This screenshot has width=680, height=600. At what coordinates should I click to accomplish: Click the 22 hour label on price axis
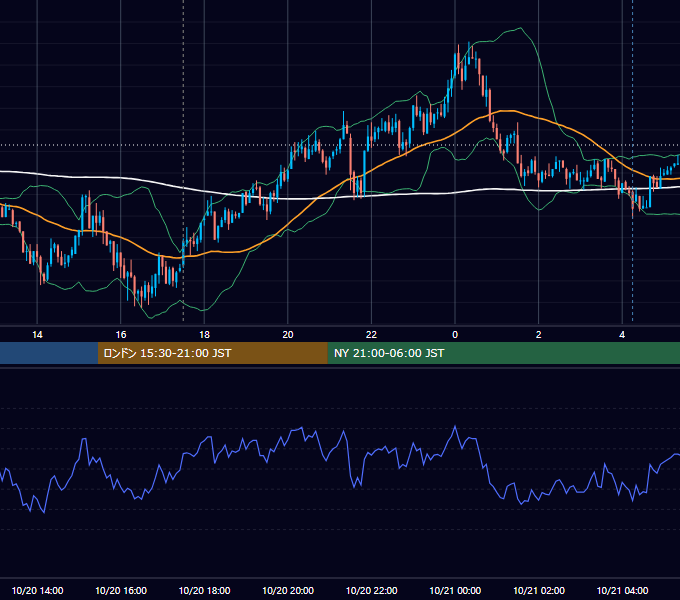(x=371, y=335)
